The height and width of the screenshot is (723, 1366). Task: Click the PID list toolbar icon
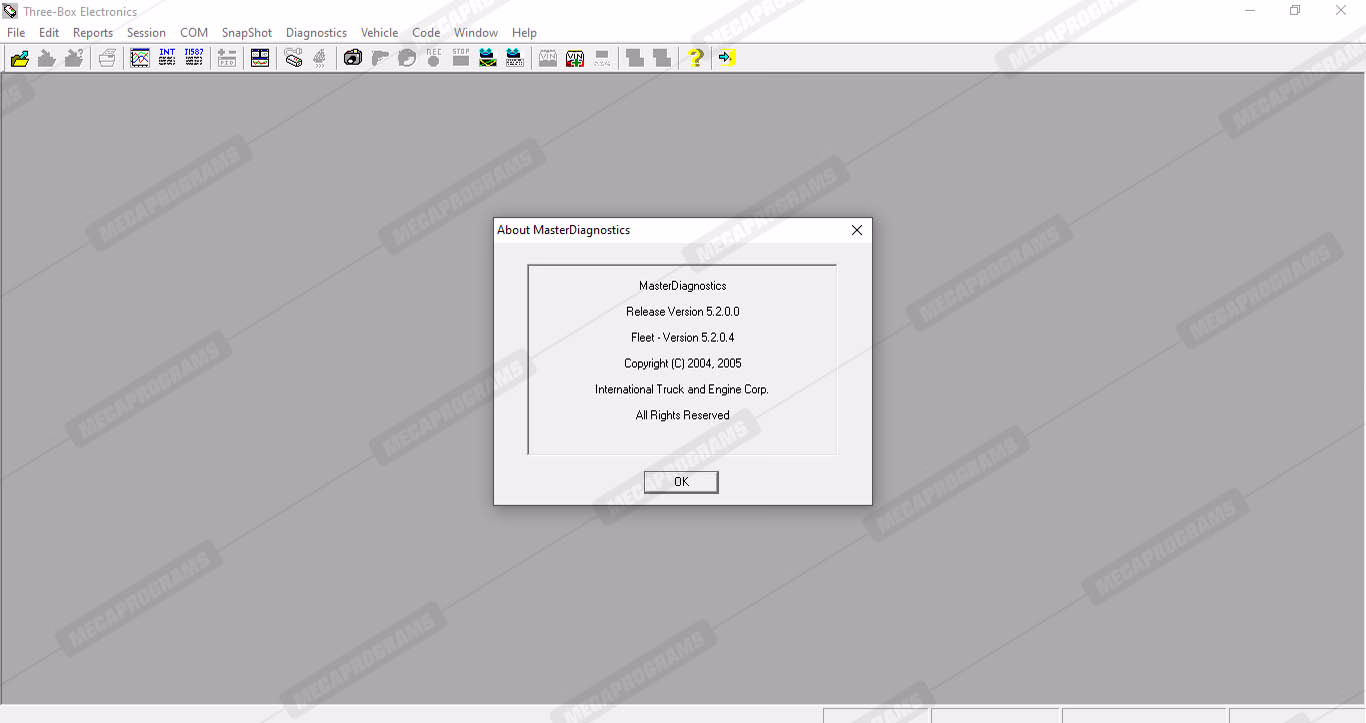click(x=227, y=58)
